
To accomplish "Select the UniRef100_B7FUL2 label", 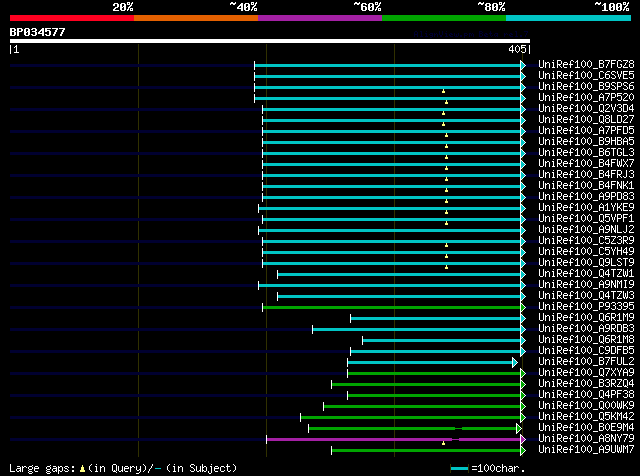I will (x=586, y=362).
